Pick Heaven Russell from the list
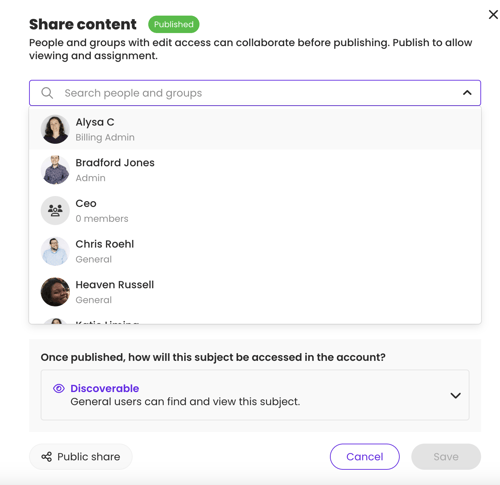This screenshot has height=485, width=500. coord(255,292)
